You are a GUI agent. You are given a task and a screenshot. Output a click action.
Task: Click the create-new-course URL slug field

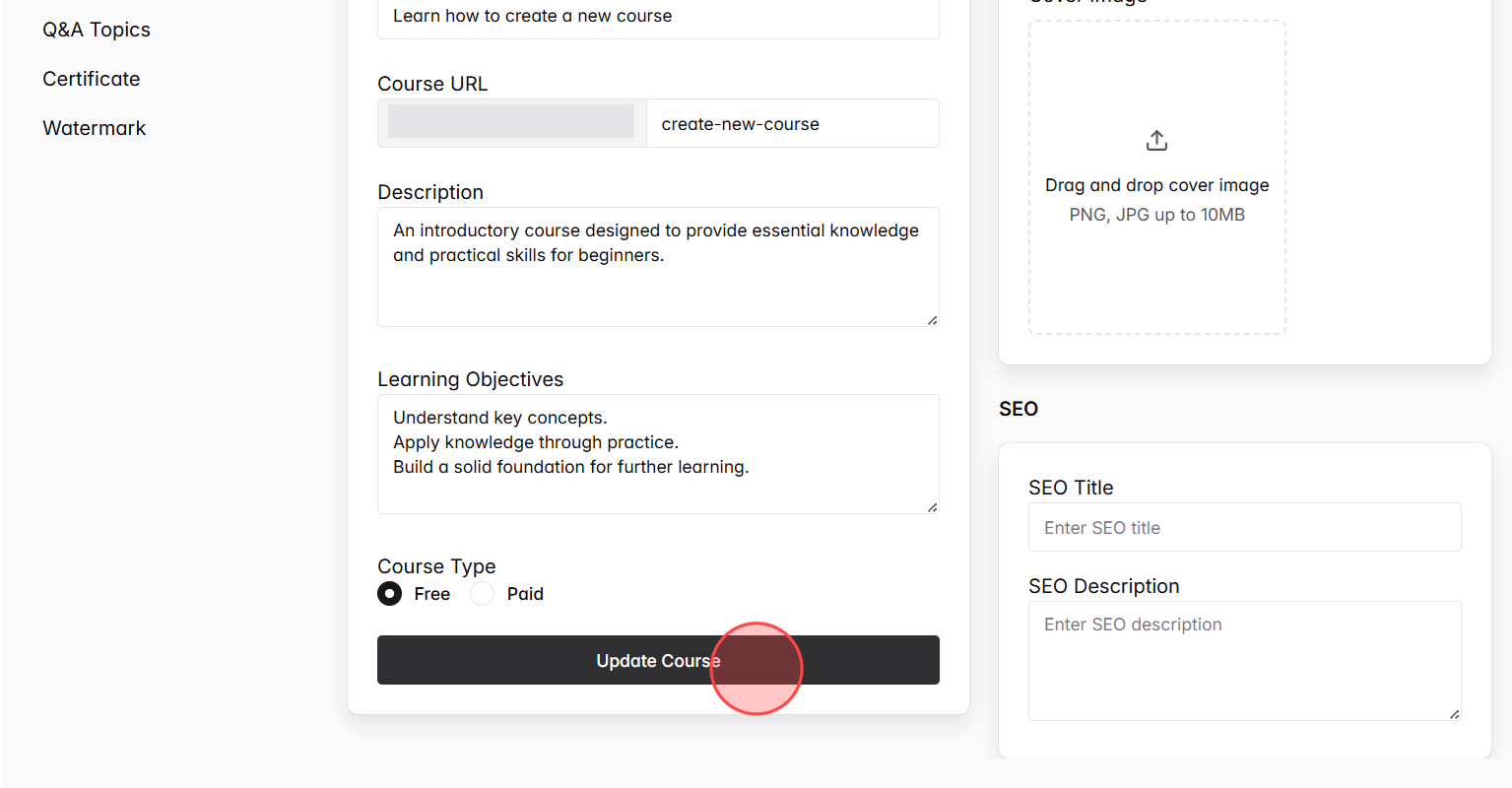coord(793,123)
